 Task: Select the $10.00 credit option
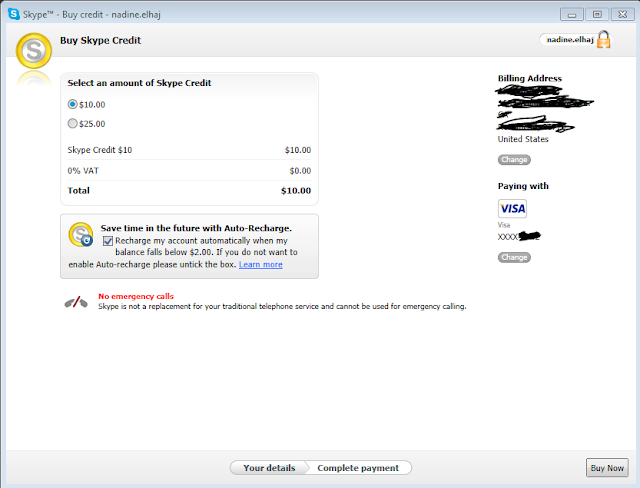pos(72,104)
